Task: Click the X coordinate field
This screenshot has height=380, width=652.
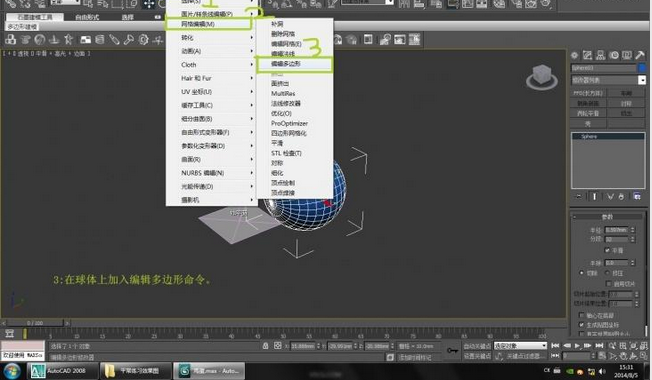Action: (x=303, y=346)
